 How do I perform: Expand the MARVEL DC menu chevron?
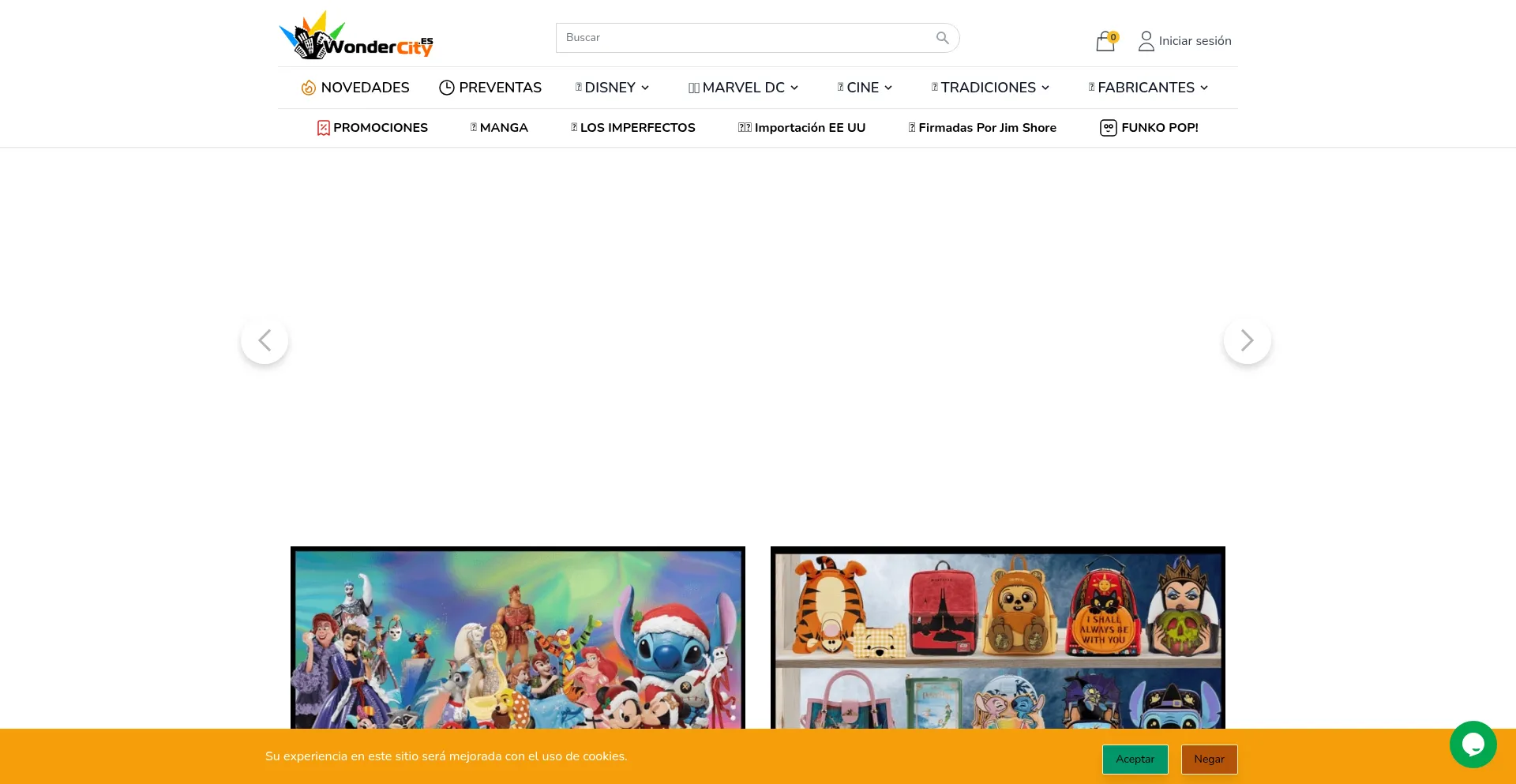coord(794,88)
